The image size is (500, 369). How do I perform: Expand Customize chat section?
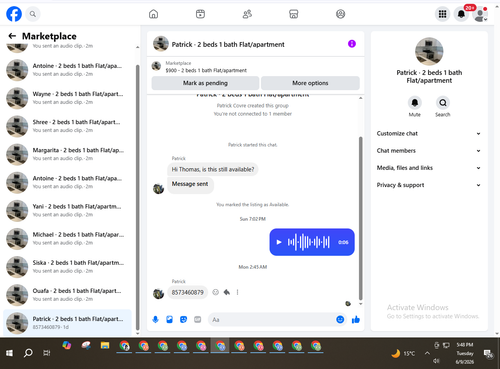(x=429, y=133)
